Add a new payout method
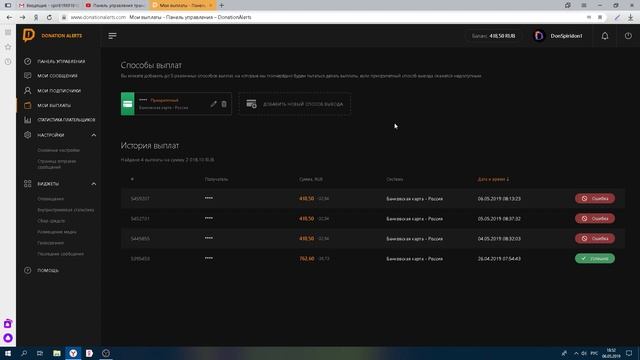Screen dimensions: 640x360 (294, 104)
